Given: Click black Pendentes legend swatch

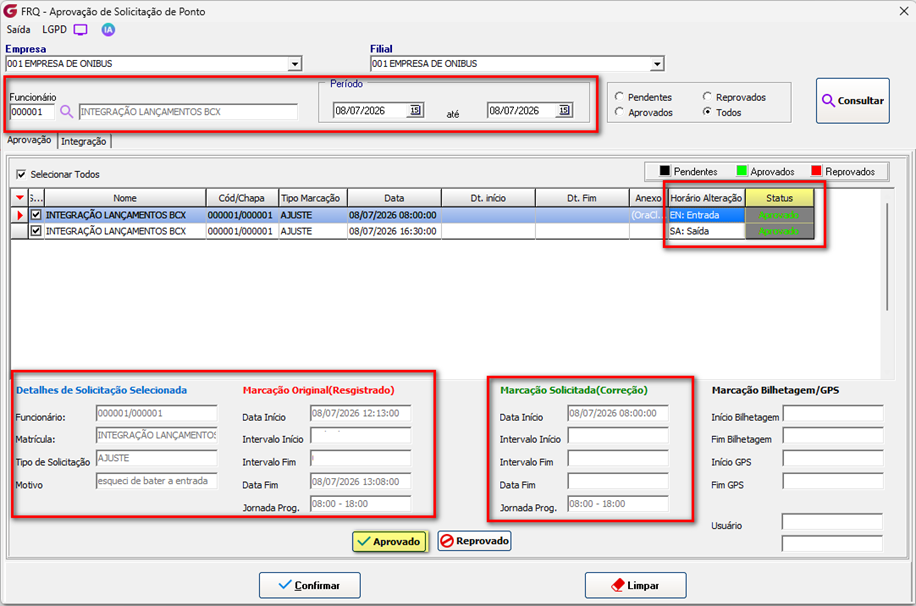Looking at the screenshot, I should [664, 171].
